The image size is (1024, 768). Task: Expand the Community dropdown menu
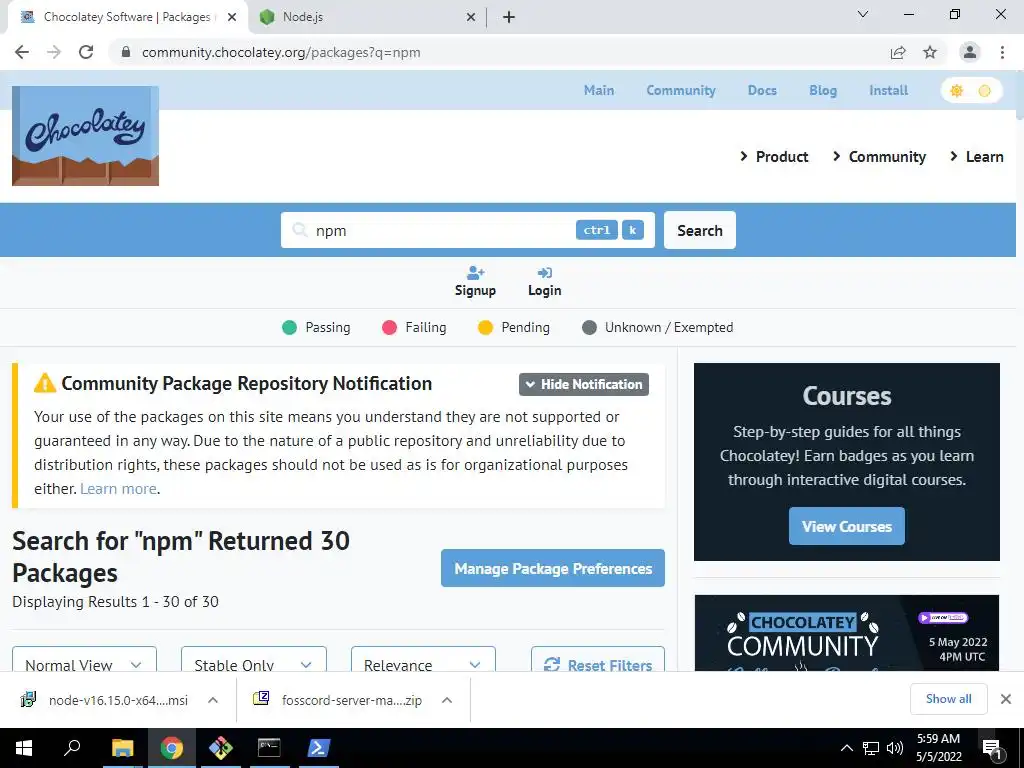click(x=879, y=157)
